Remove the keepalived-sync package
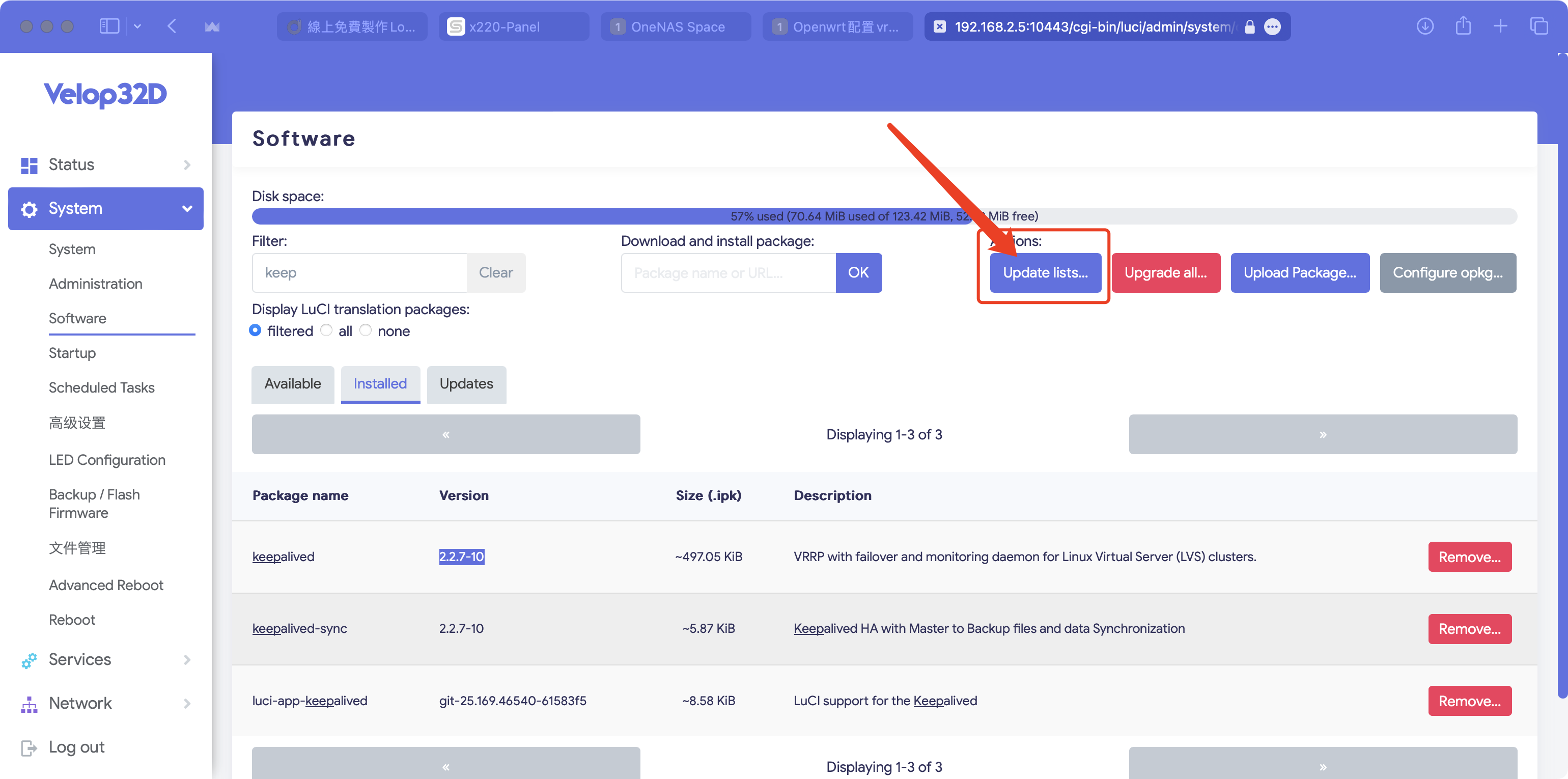Image resolution: width=1568 pixels, height=779 pixels. (x=1469, y=629)
